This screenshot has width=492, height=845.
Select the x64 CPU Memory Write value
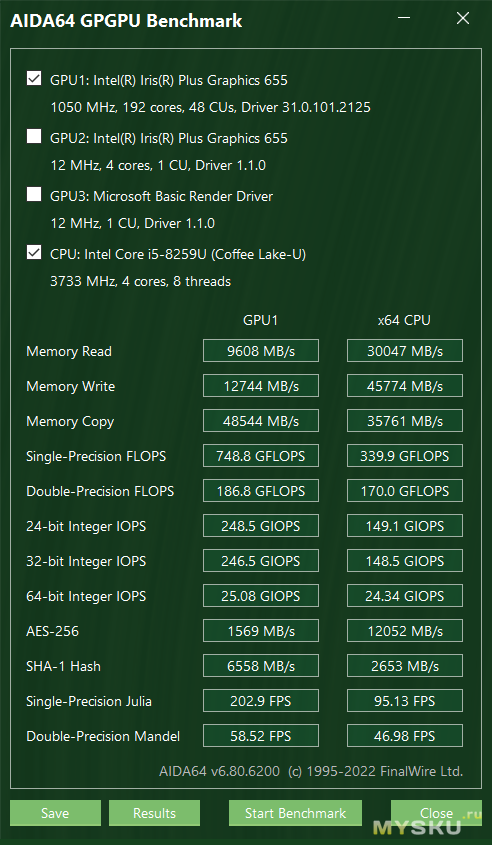tap(405, 386)
